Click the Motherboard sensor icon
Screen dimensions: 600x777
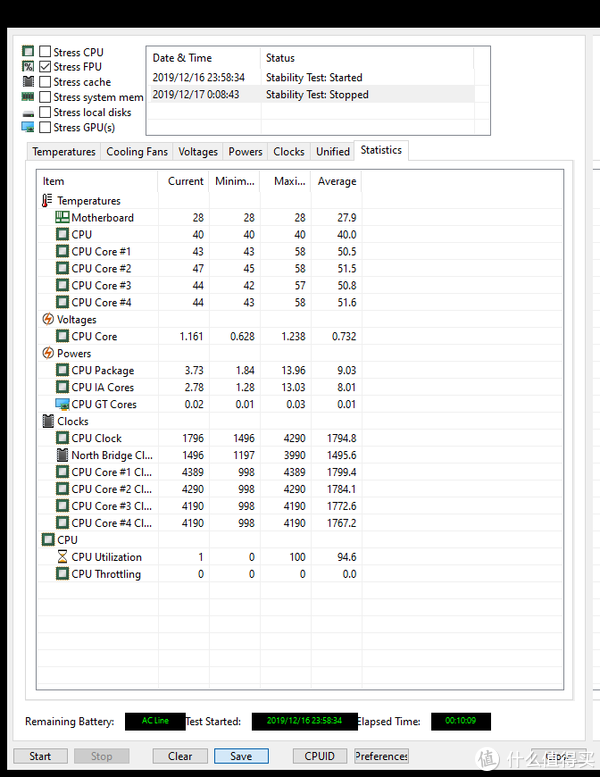(x=62, y=217)
